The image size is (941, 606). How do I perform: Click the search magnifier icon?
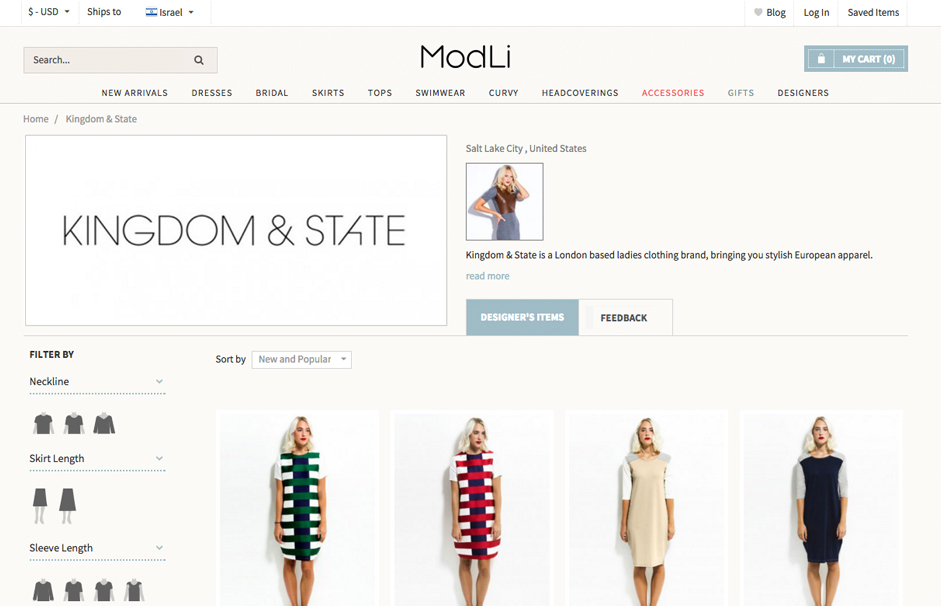point(199,60)
